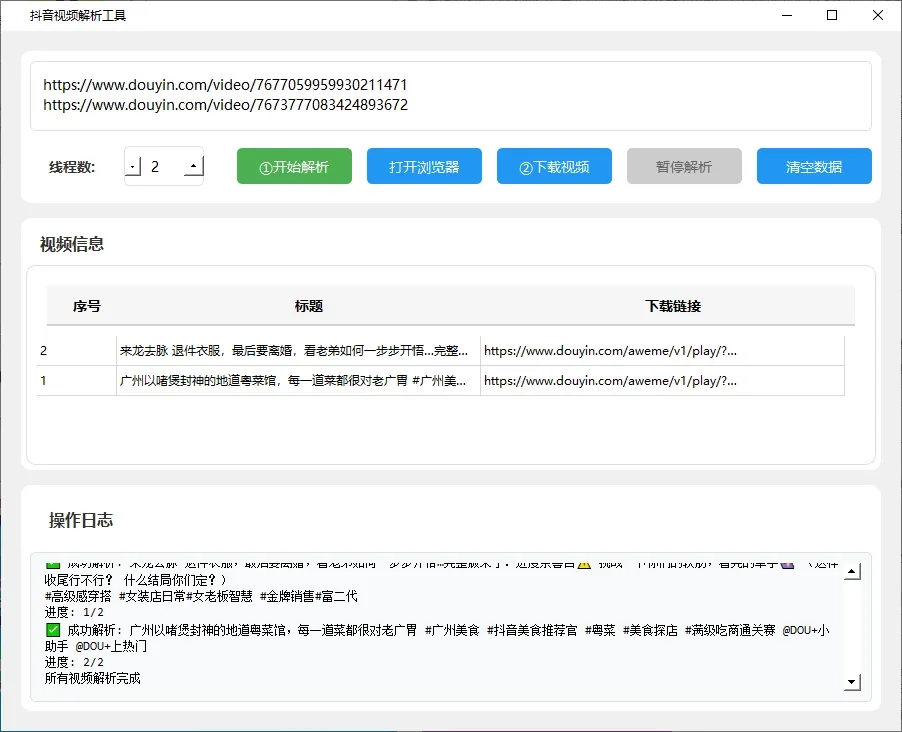Click 操作日志 section heading
Image resolution: width=902 pixels, height=732 pixels.
click(x=81, y=520)
